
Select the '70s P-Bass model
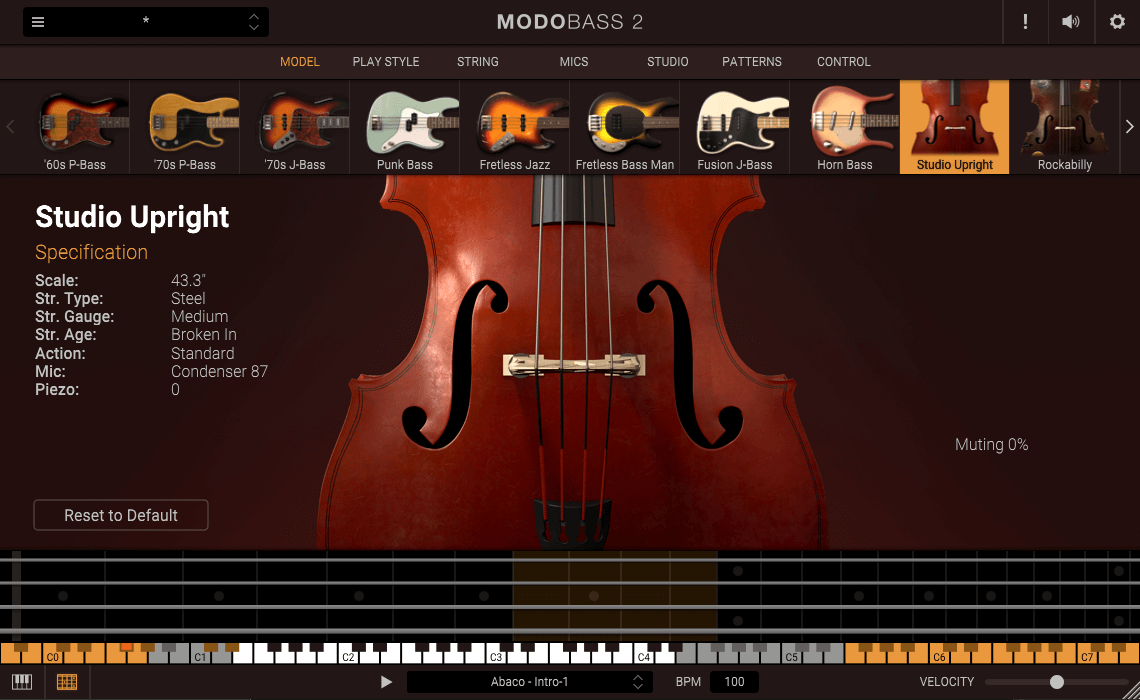click(185, 127)
